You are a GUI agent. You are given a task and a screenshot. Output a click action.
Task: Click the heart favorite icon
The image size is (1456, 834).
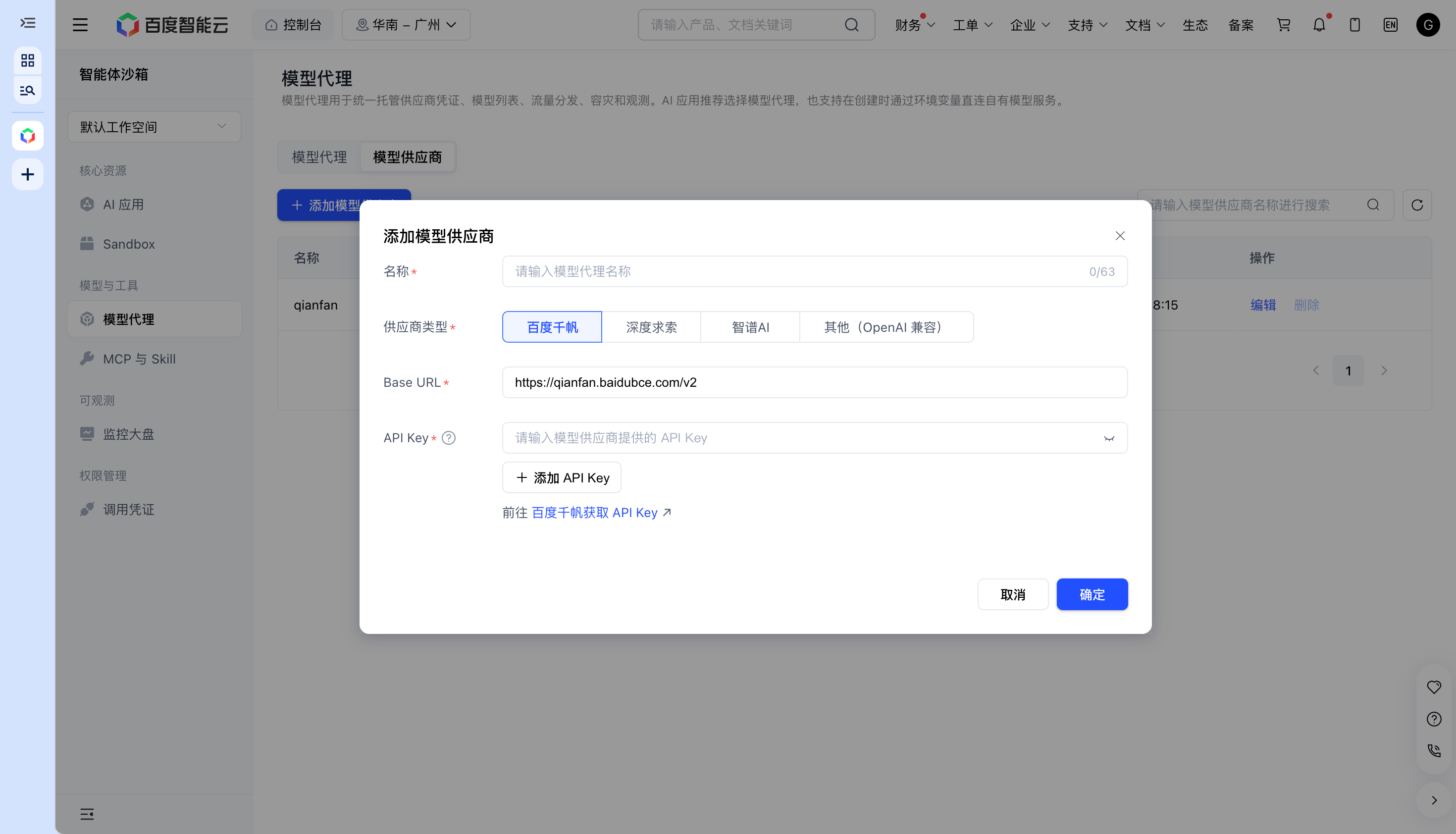pos(1434,687)
